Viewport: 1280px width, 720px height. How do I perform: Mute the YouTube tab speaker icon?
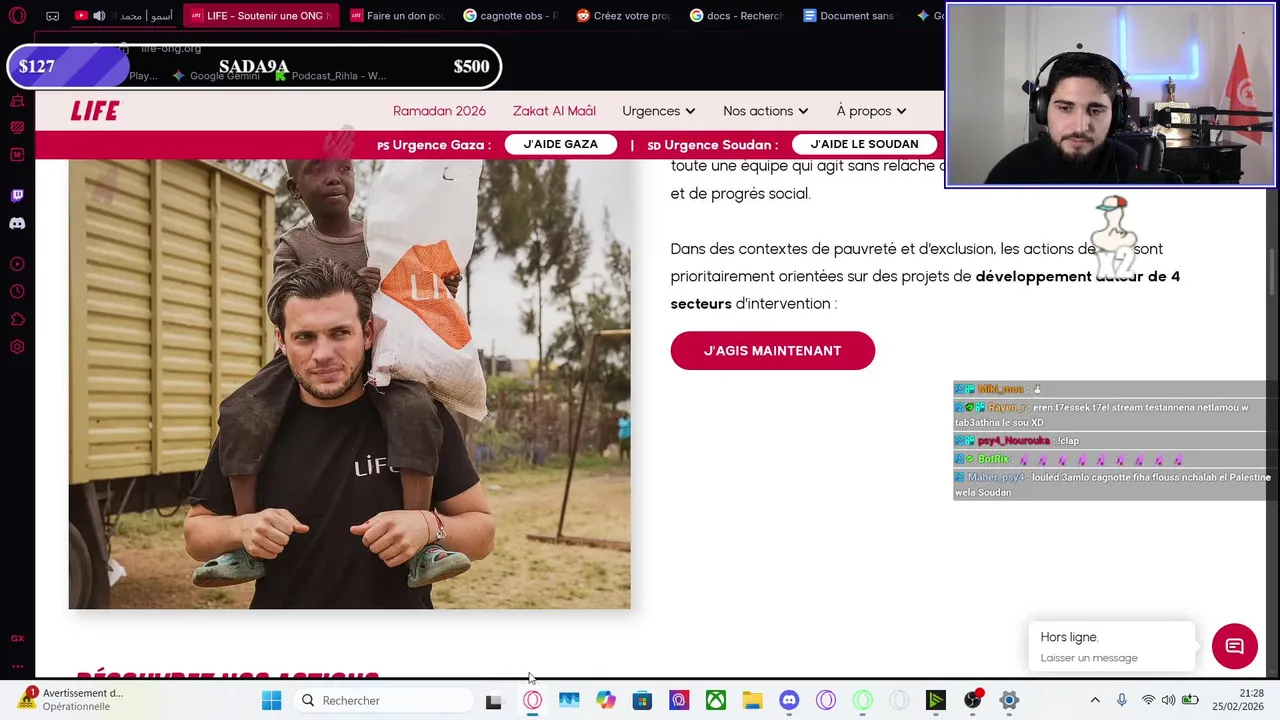pos(99,16)
